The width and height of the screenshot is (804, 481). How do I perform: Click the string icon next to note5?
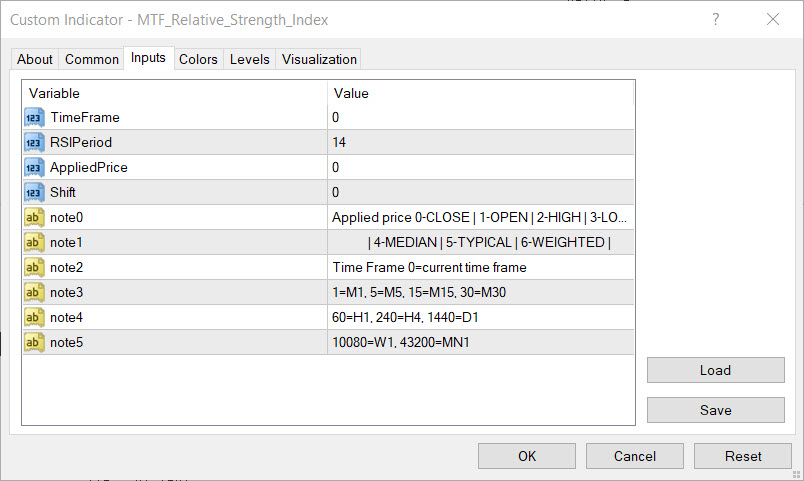click(34, 343)
